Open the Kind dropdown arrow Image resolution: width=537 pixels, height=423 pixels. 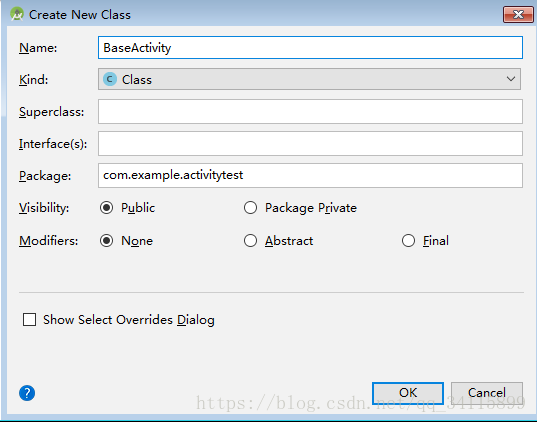click(511, 79)
